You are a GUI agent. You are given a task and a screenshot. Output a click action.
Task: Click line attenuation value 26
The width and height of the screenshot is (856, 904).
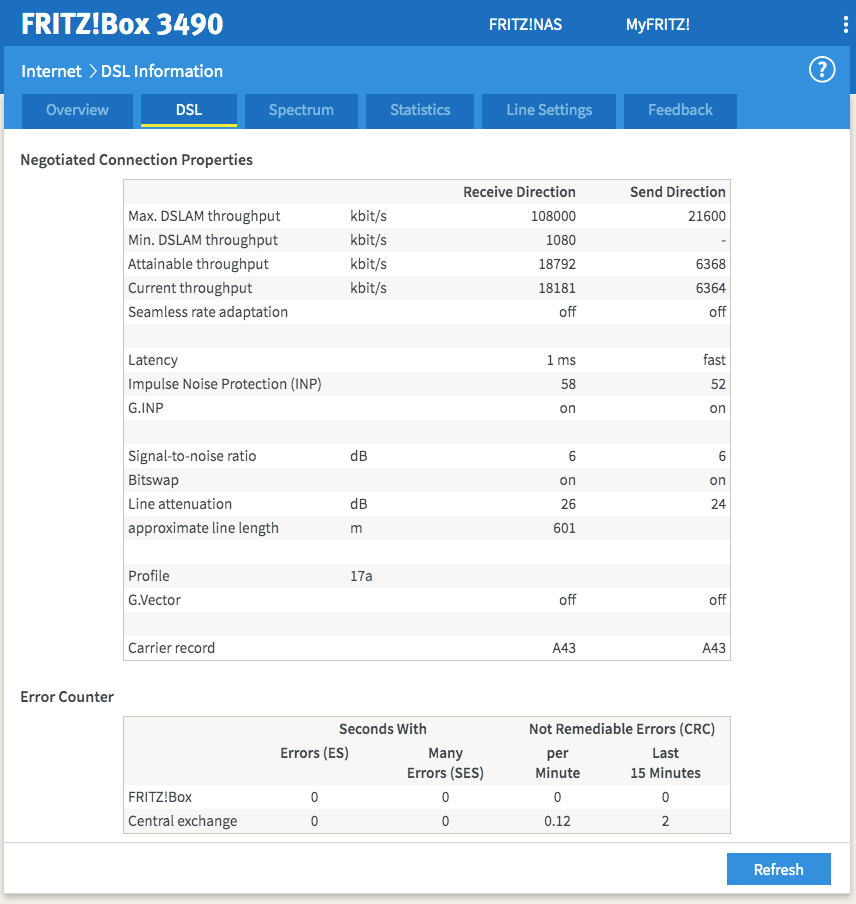click(x=568, y=504)
